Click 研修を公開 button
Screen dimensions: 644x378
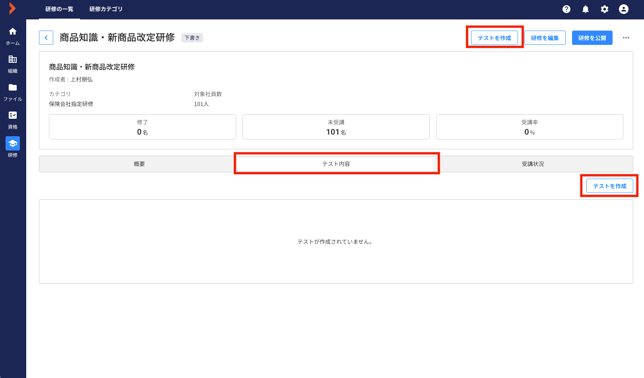[x=592, y=38]
